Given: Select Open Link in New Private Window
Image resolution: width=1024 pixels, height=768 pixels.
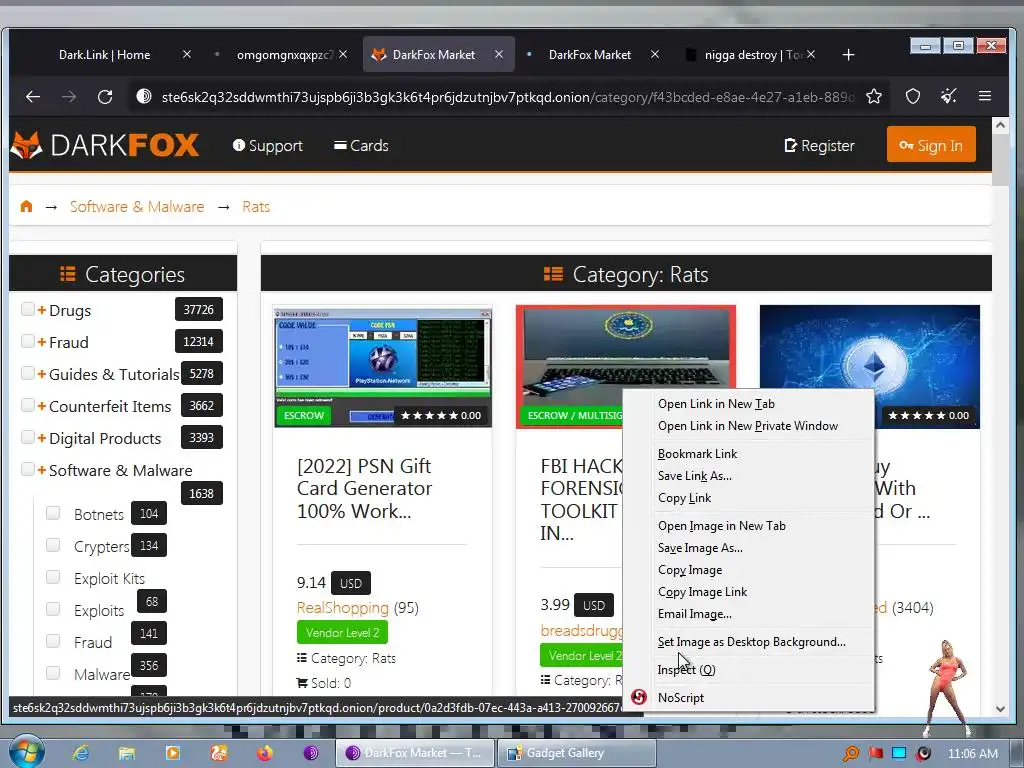Looking at the screenshot, I should pos(748,426).
